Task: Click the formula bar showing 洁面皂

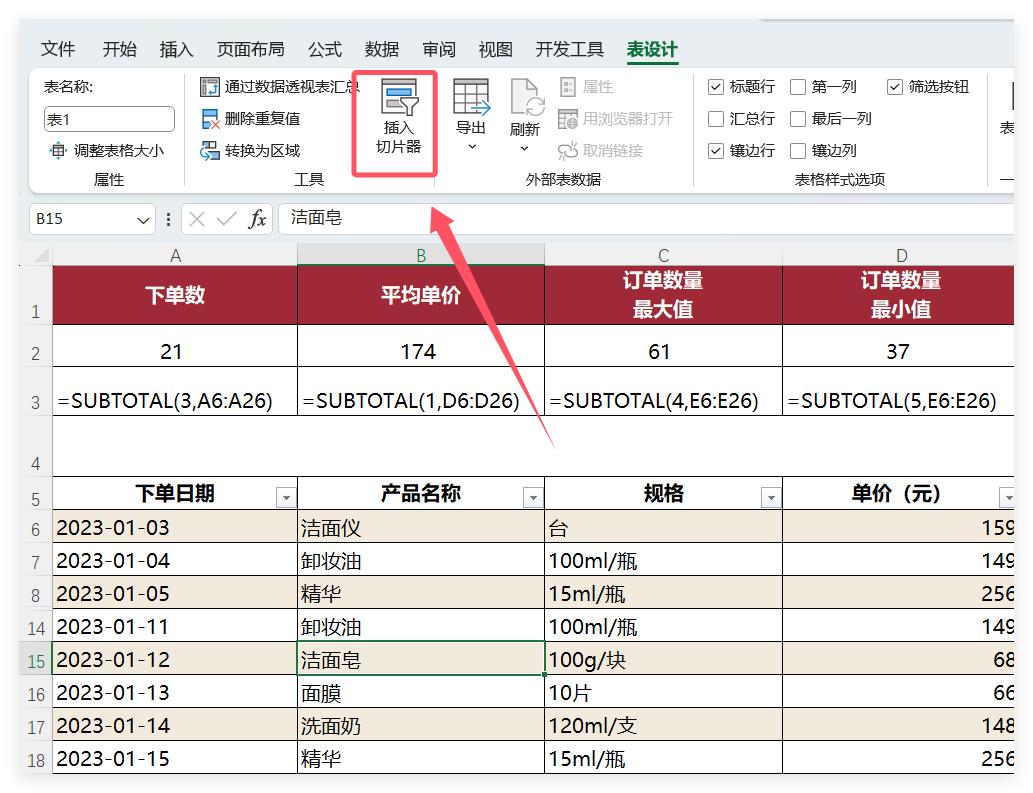Action: [x=646, y=218]
